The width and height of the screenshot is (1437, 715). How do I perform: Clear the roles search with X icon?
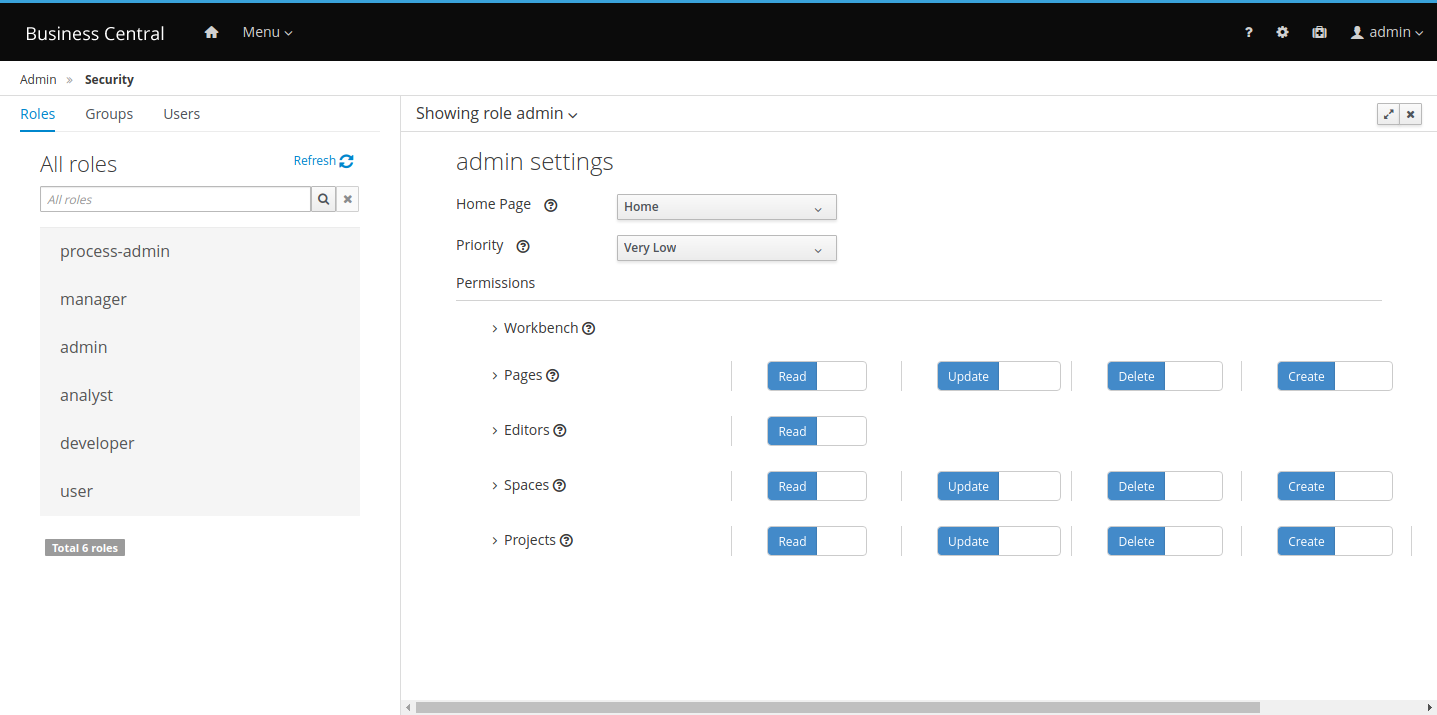(x=348, y=199)
